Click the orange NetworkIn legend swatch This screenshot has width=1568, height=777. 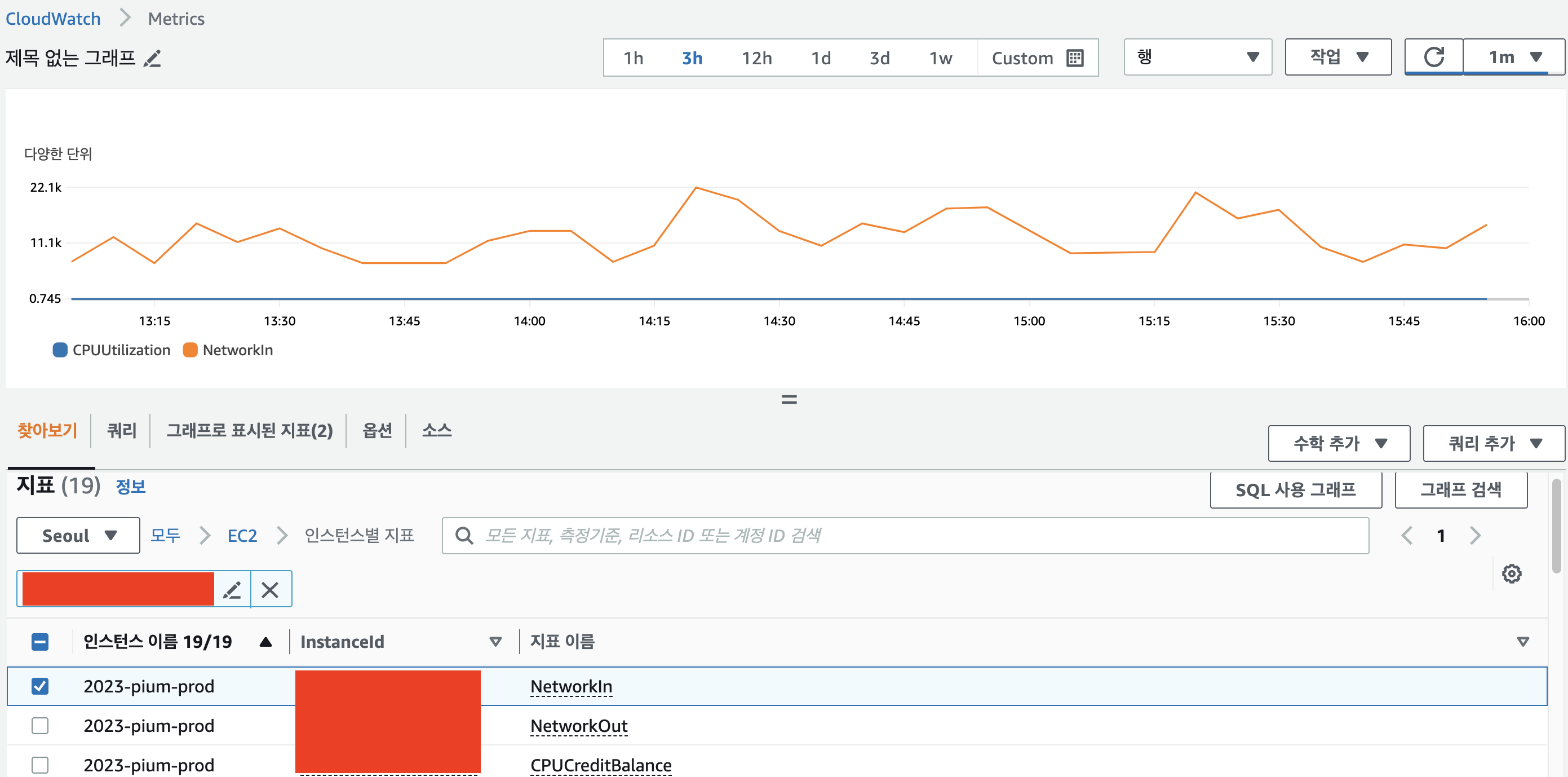click(190, 350)
